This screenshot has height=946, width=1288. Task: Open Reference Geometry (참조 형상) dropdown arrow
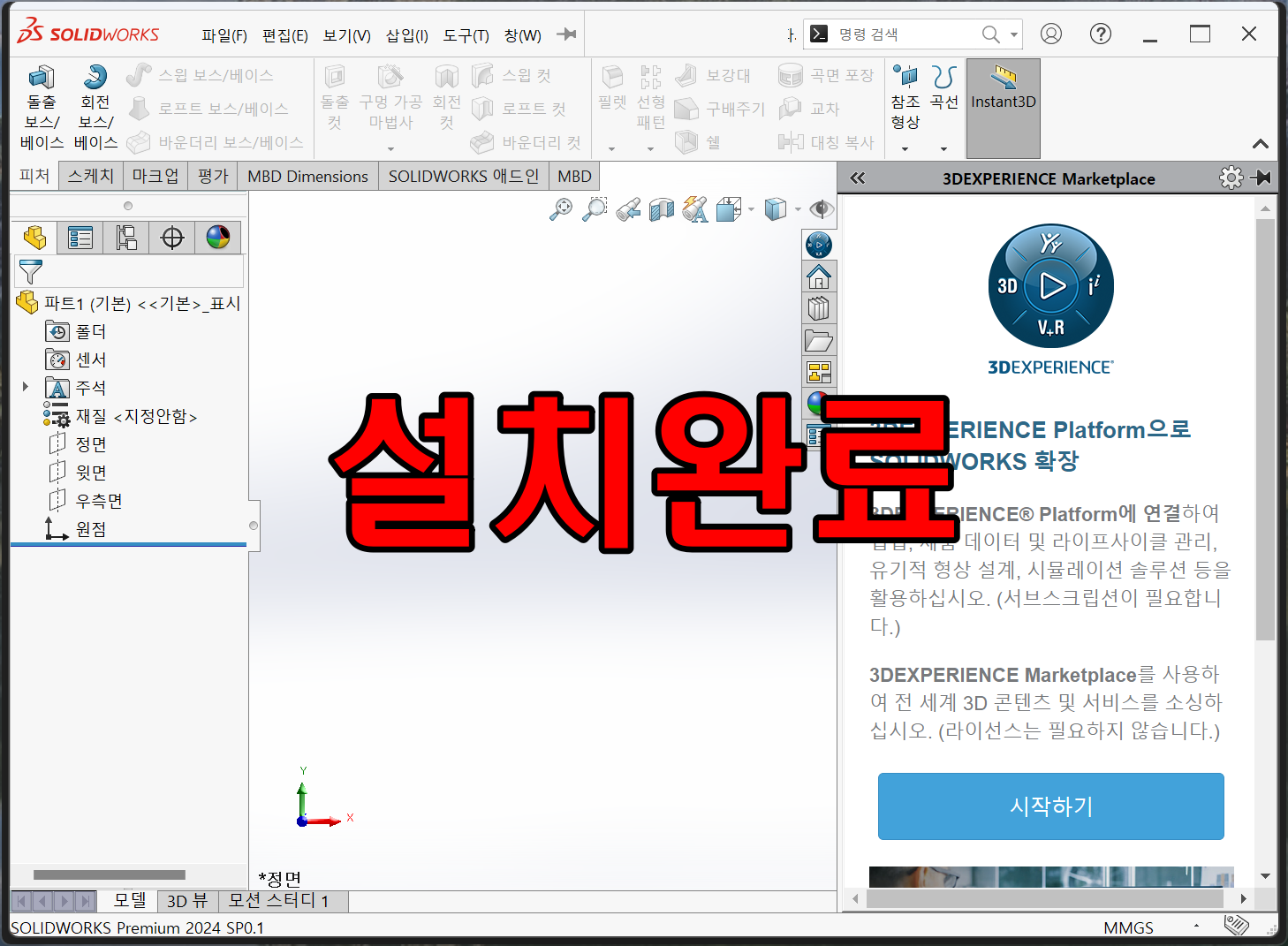coord(905,148)
